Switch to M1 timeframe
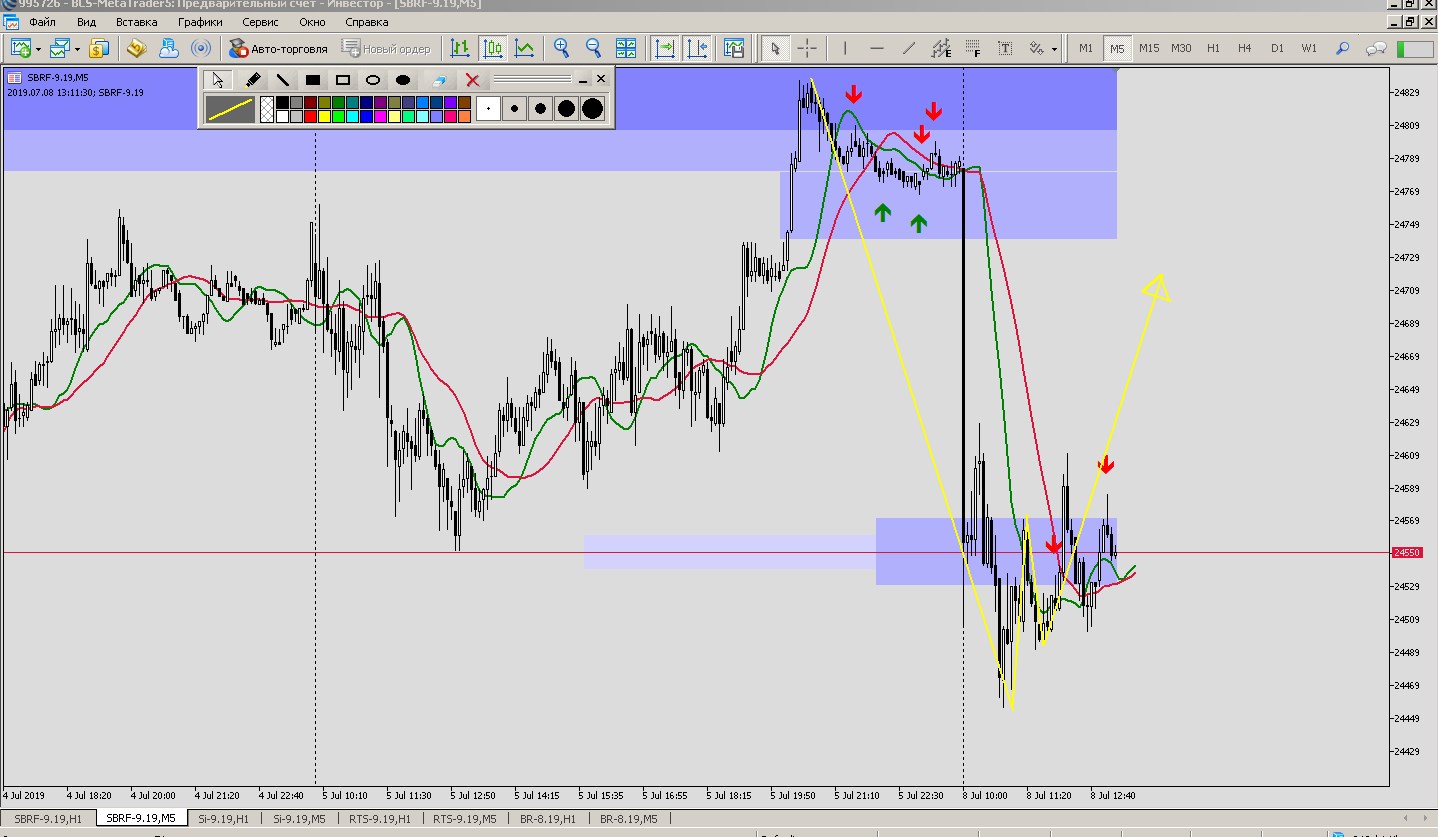 (x=1086, y=48)
